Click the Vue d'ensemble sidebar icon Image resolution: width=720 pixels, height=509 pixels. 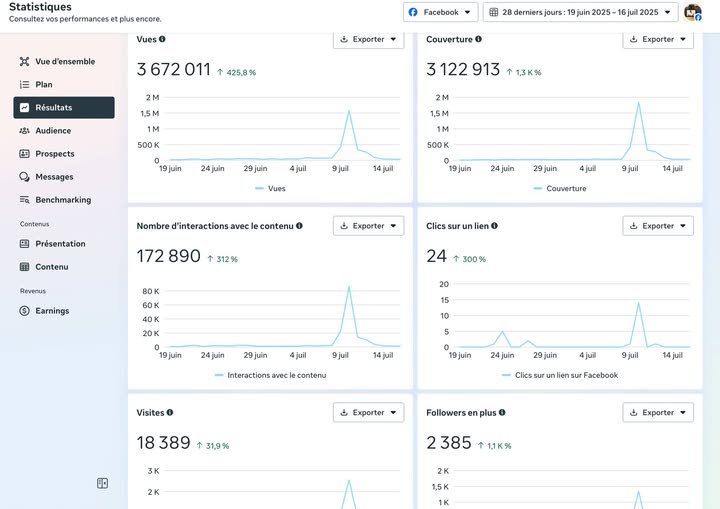pyautogui.click(x=25, y=62)
